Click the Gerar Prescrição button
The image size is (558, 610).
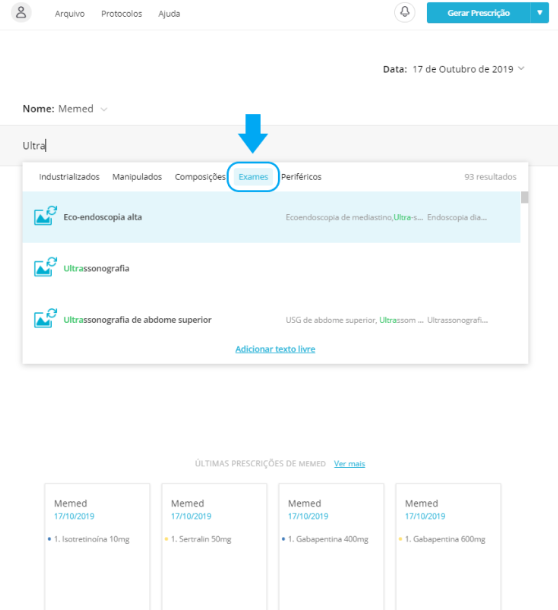pyautogui.click(x=478, y=13)
